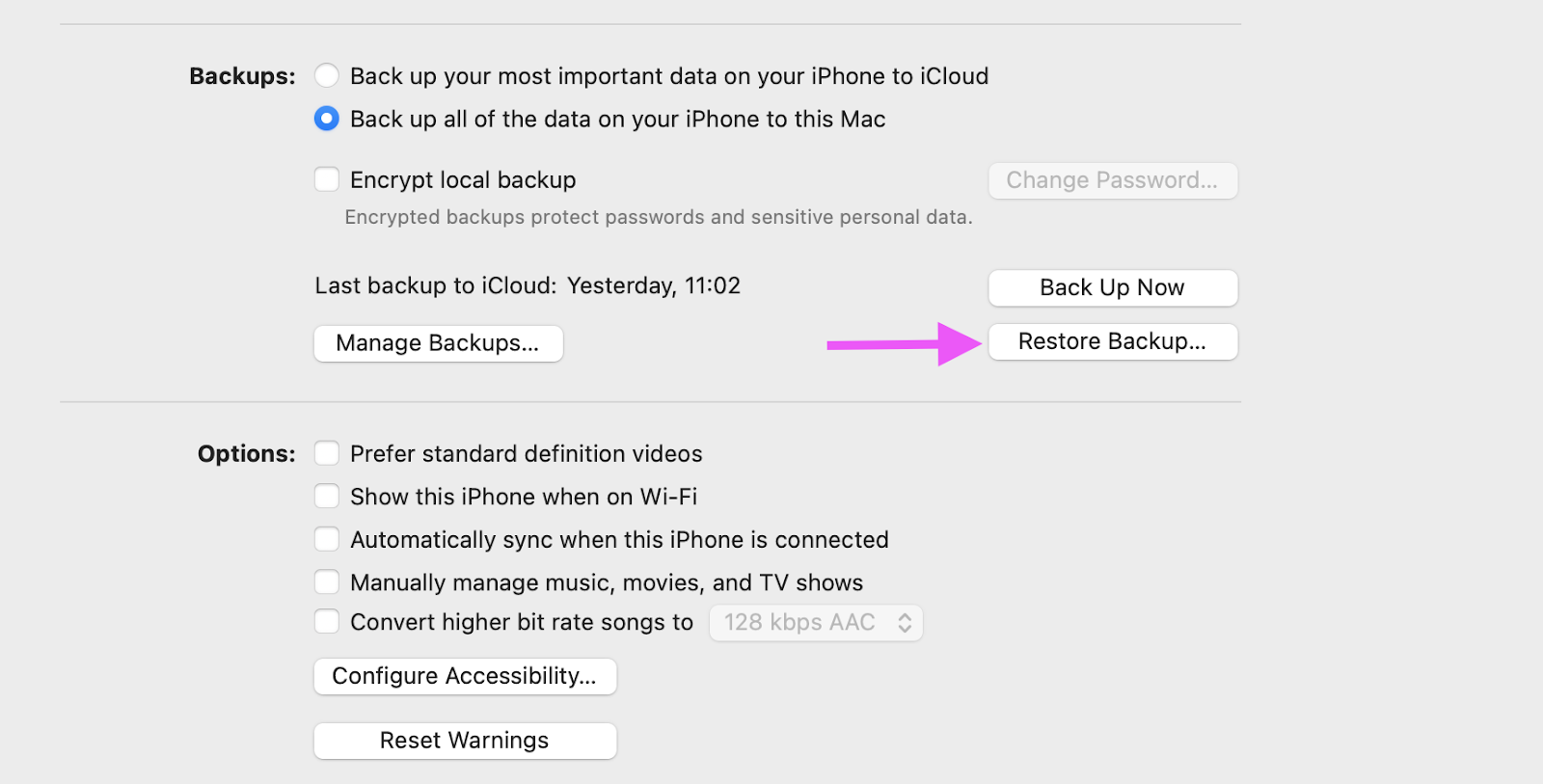1543x784 pixels.
Task: Click the Change Password button
Action: (x=1112, y=180)
